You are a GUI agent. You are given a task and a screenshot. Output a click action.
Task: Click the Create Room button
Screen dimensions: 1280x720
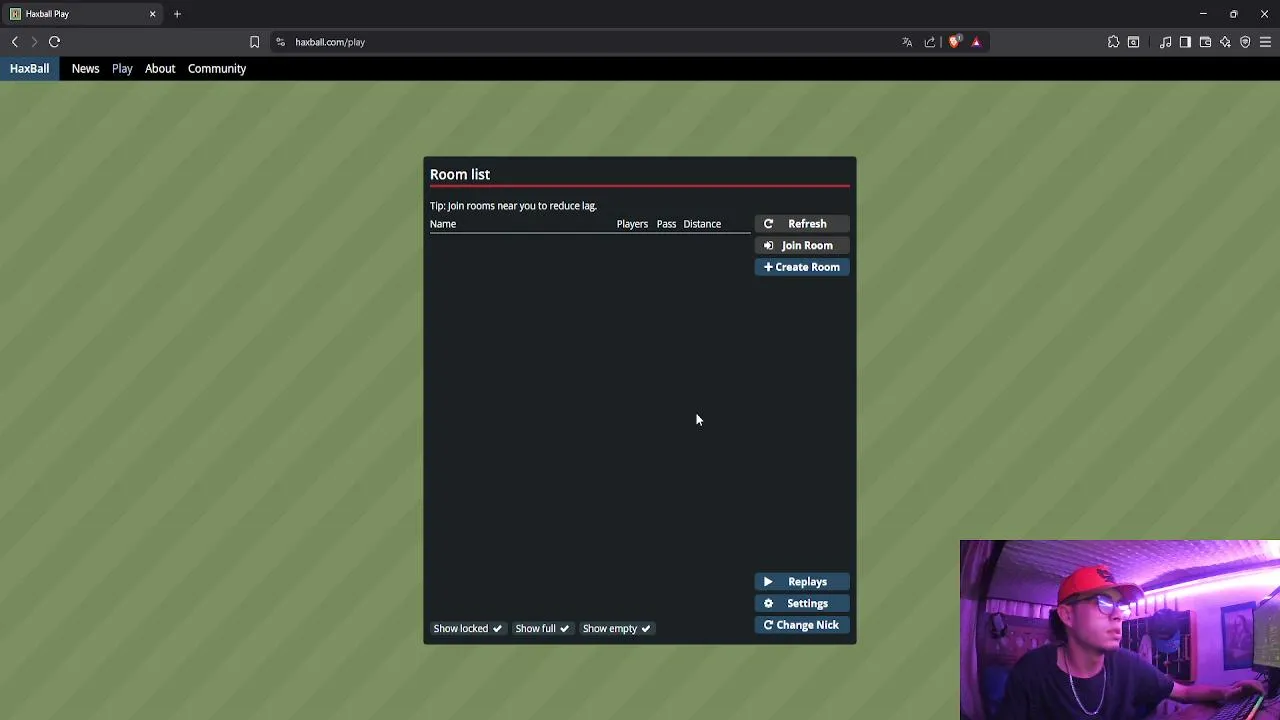802,267
